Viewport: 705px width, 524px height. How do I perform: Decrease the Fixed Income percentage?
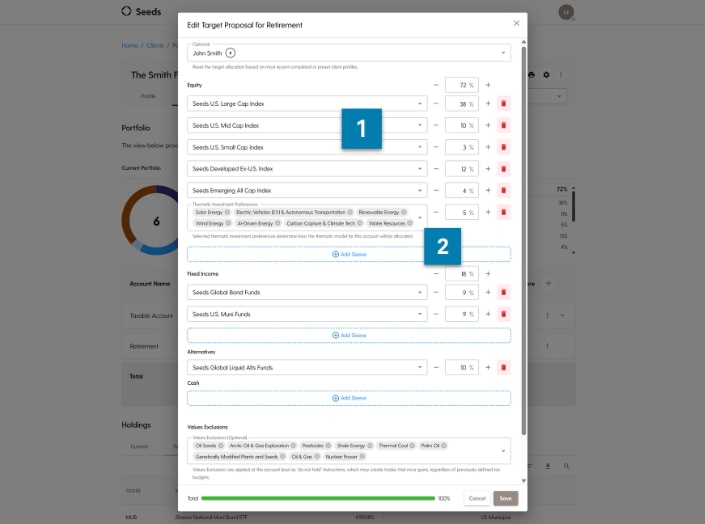coord(436,273)
